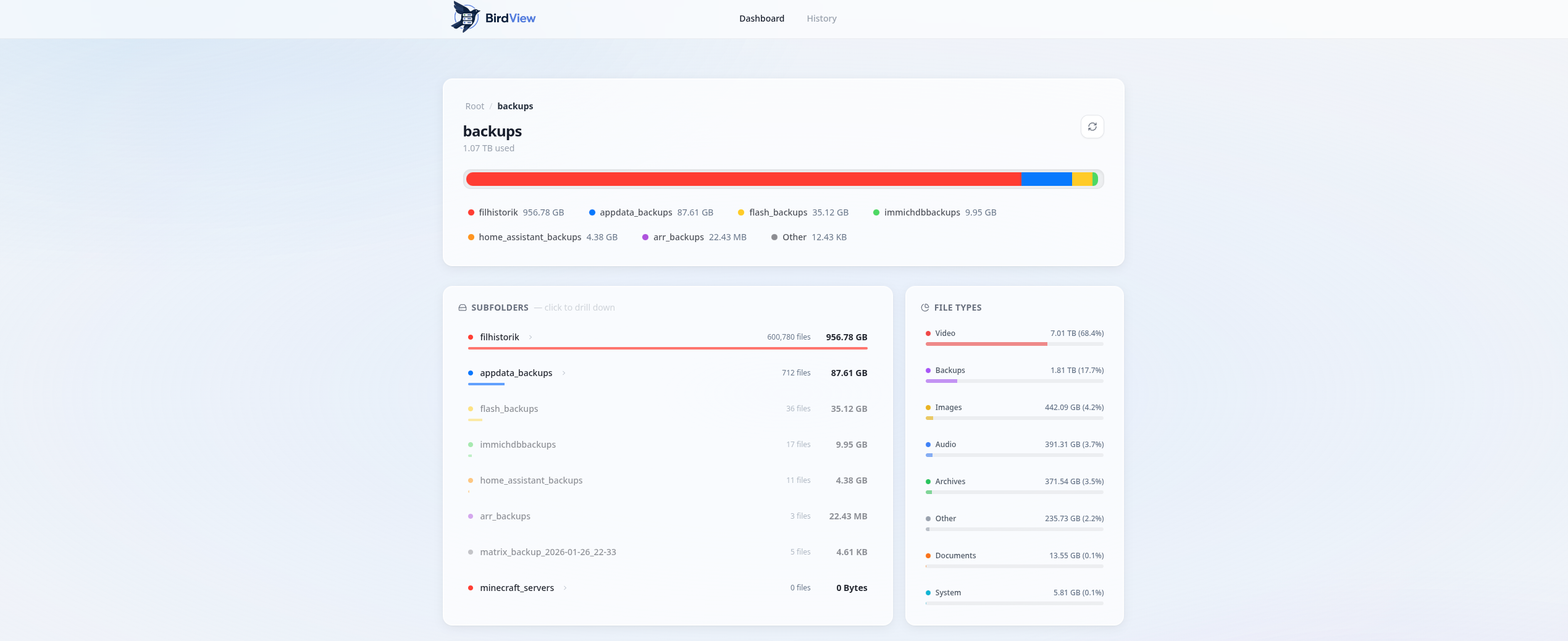Click the 7.01 TB (68.4%) value

pos(1077,333)
